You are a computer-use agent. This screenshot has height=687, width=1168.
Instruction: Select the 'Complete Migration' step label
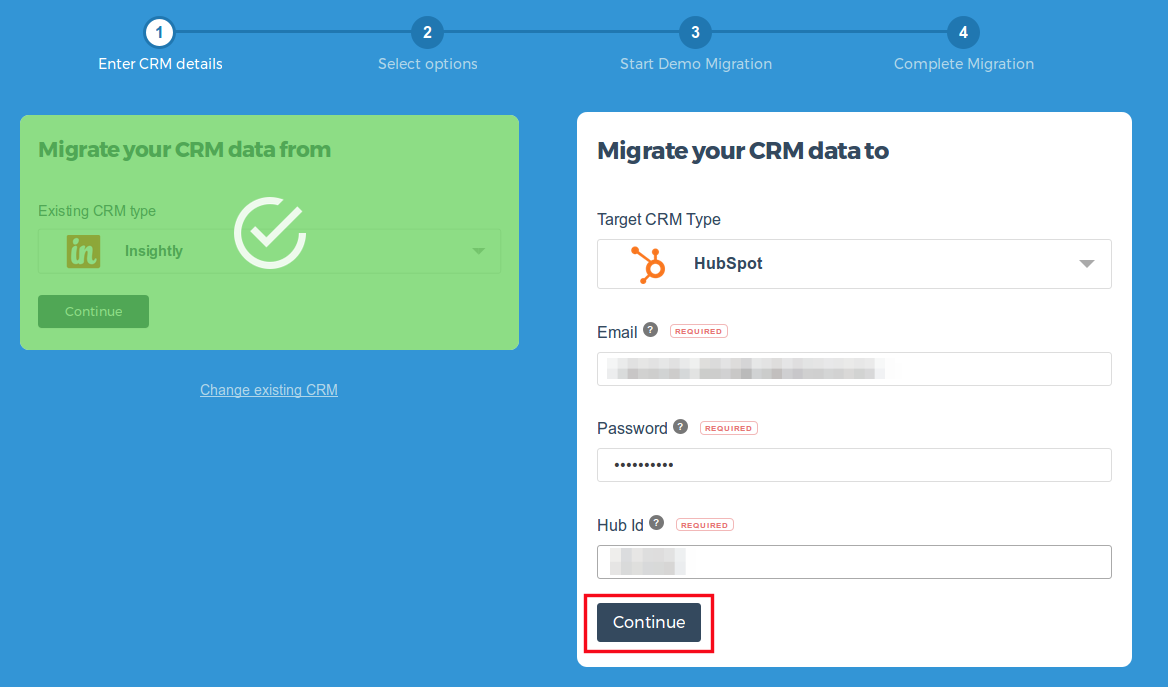[964, 64]
